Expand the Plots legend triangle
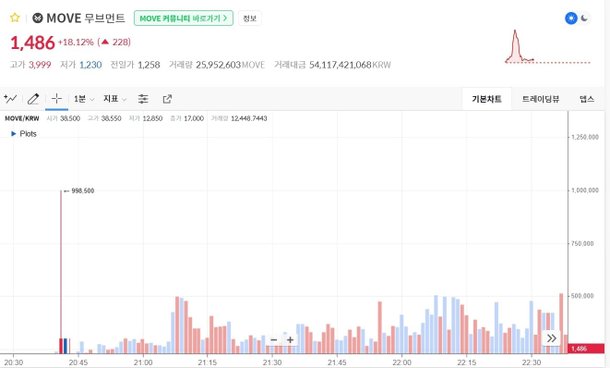This screenshot has height=368, width=610. pos(14,134)
